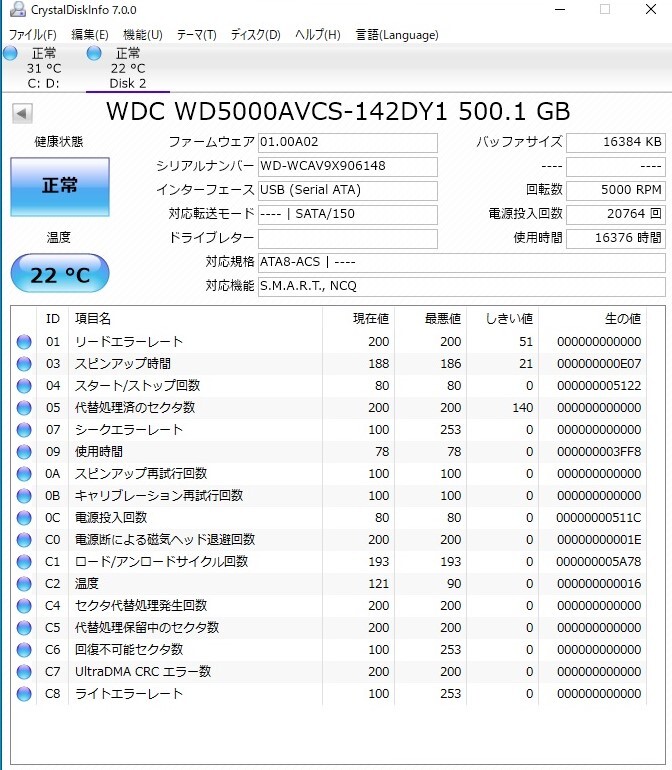Viewport: 672px width, 770px height.
Task: Click the empty ドライブレター field
Action: tap(348, 239)
